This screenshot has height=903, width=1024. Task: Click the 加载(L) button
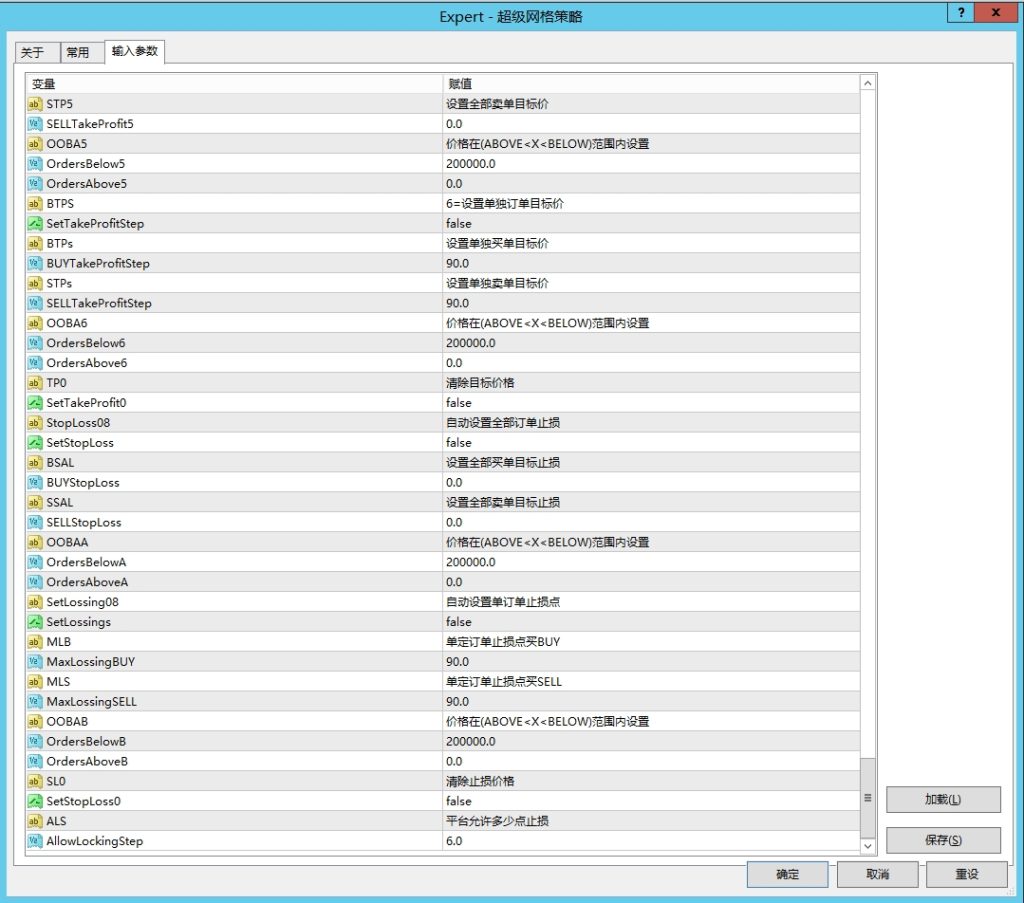pos(942,800)
